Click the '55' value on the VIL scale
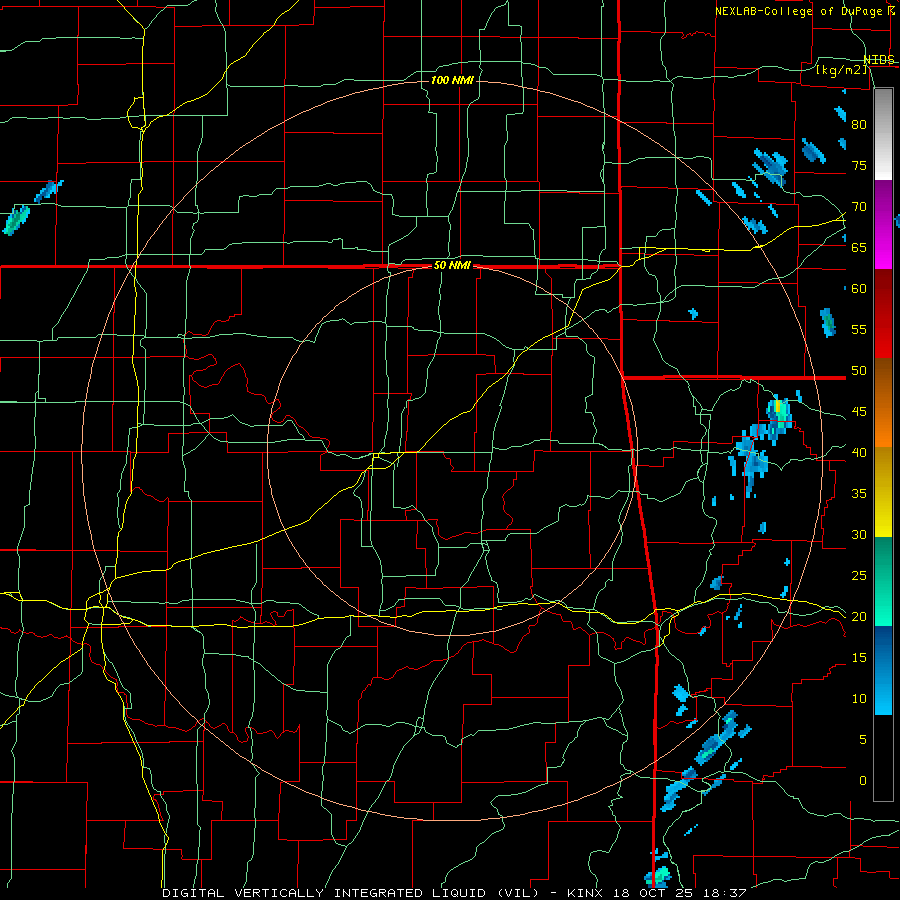900x900 pixels. (859, 330)
